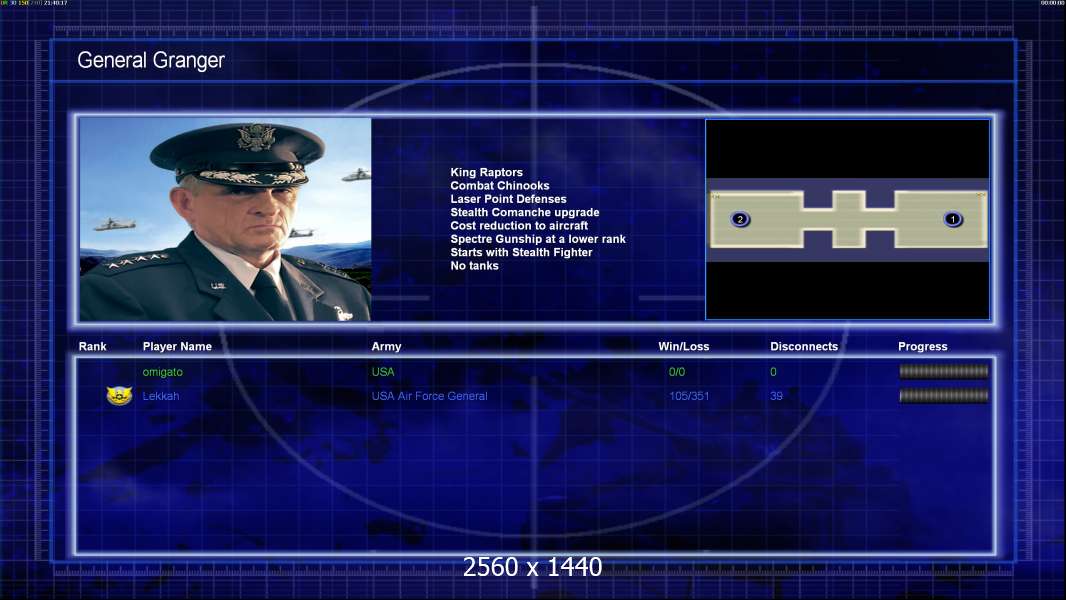Click omigato's army value USA

pos(383,372)
